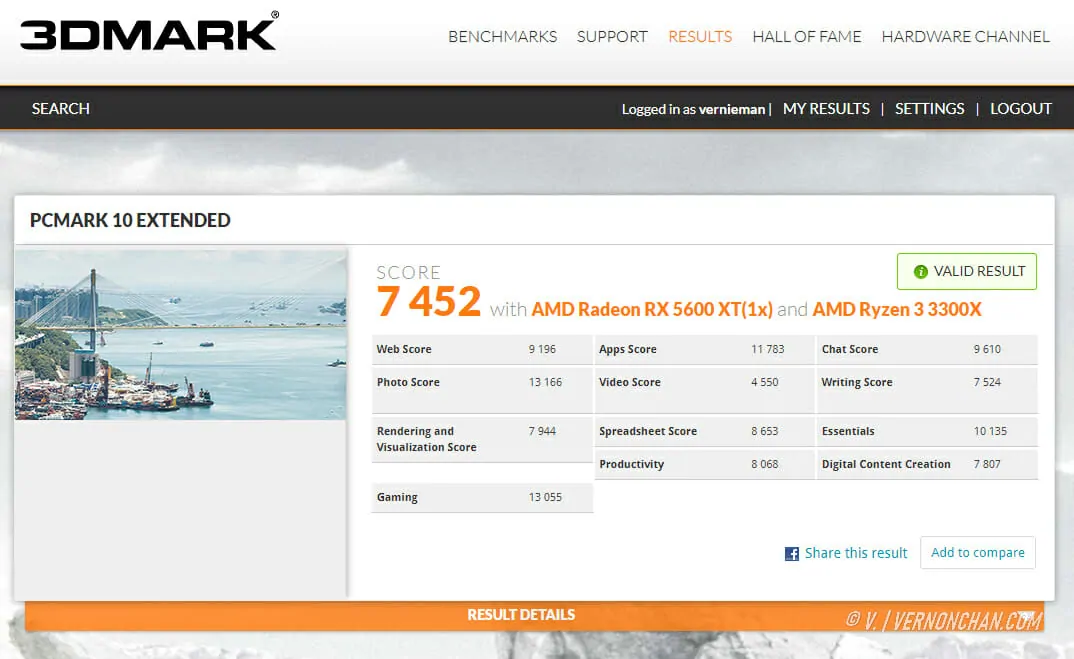Click the green info icon in Valid Result
This screenshot has height=659, width=1074.
[921, 272]
